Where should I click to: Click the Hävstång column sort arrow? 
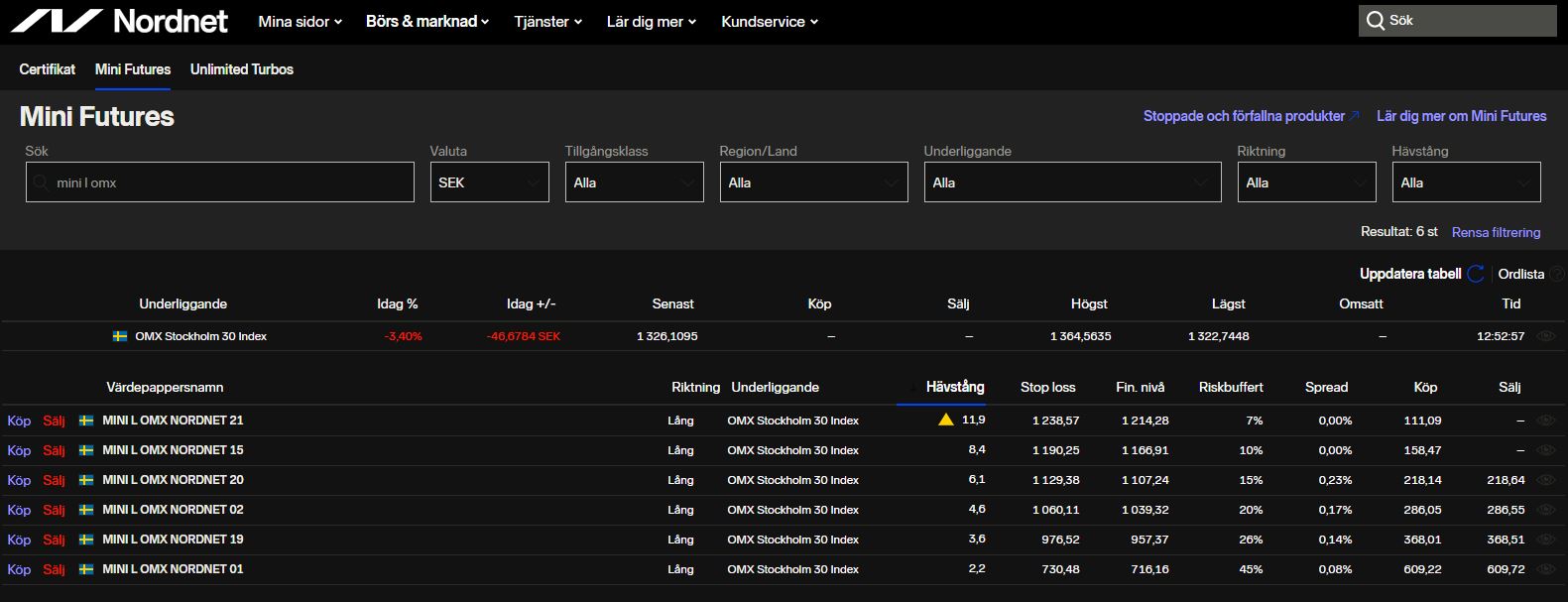pyautogui.click(x=912, y=387)
